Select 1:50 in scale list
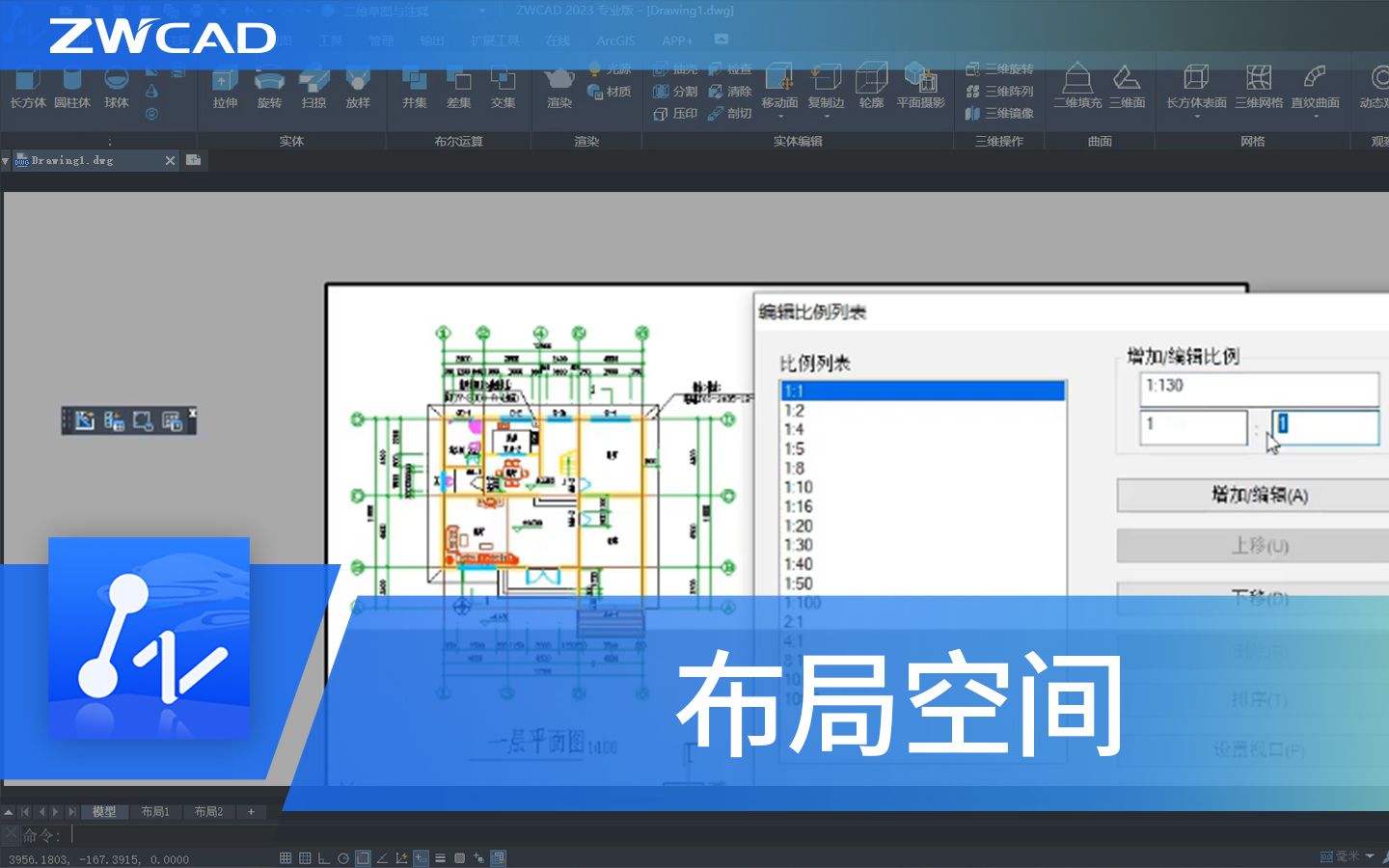Screen dimensions: 1389x868 coord(923,583)
